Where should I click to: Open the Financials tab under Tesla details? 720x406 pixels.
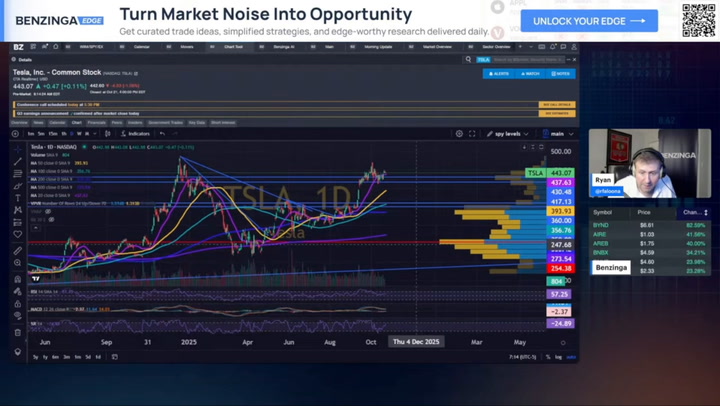click(x=96, y=123)
